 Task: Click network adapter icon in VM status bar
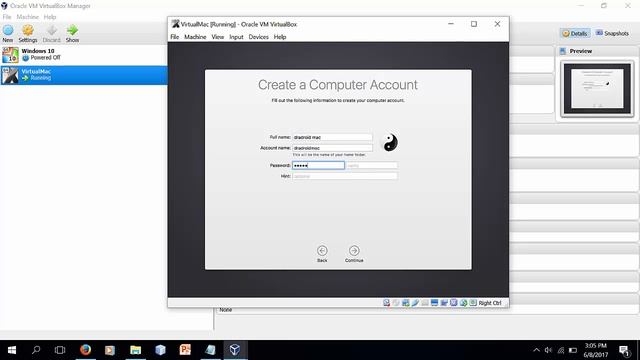[x=405, y=303]
